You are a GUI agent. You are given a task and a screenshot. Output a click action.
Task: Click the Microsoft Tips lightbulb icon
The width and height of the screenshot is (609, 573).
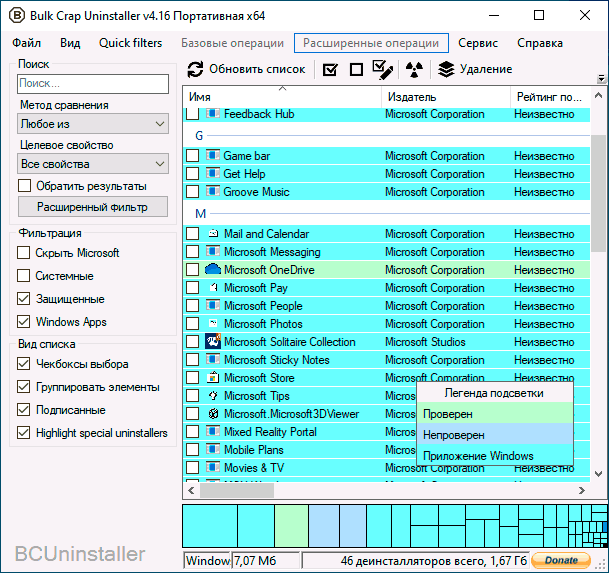click(213, 395)
